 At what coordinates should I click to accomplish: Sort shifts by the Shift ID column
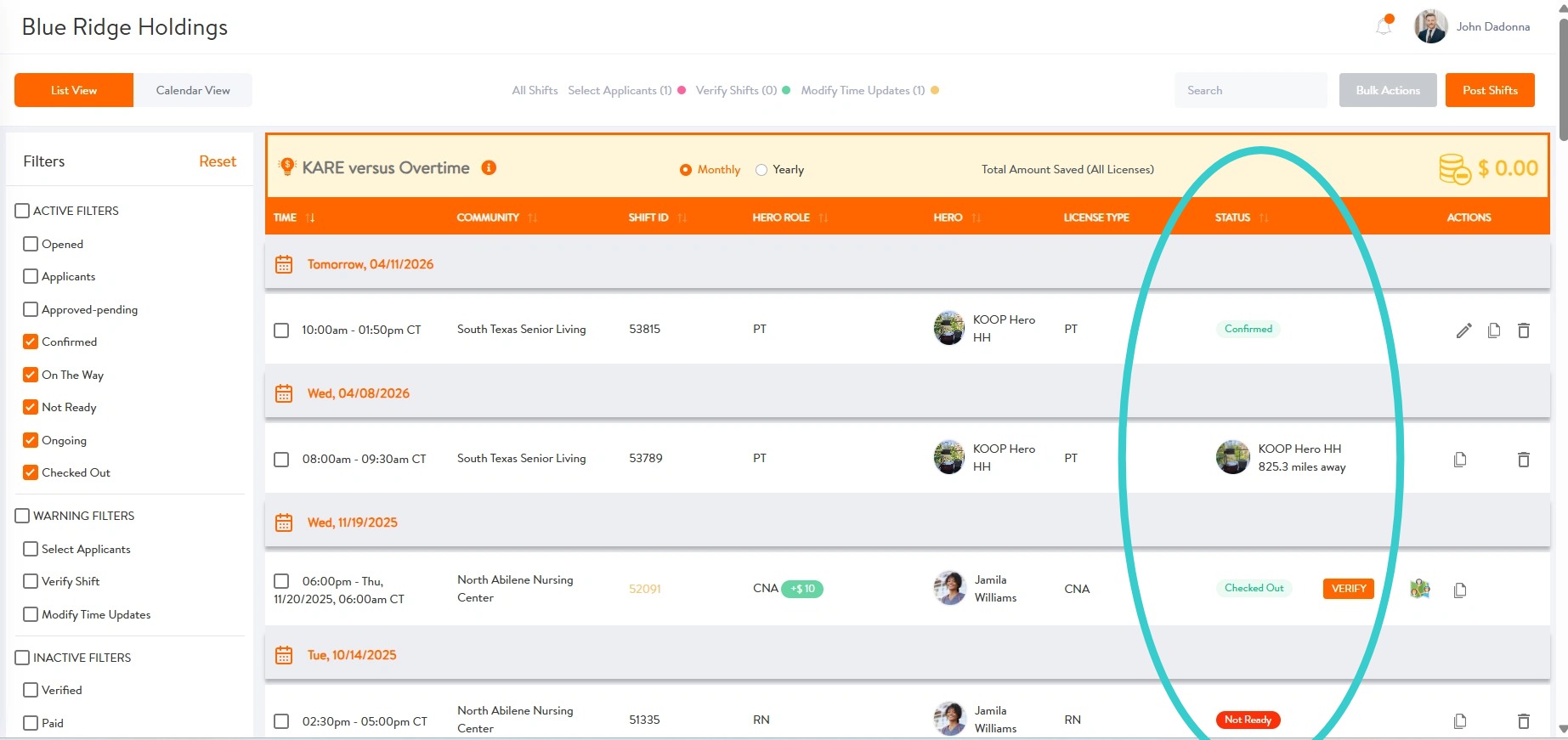tap(682, 217)
